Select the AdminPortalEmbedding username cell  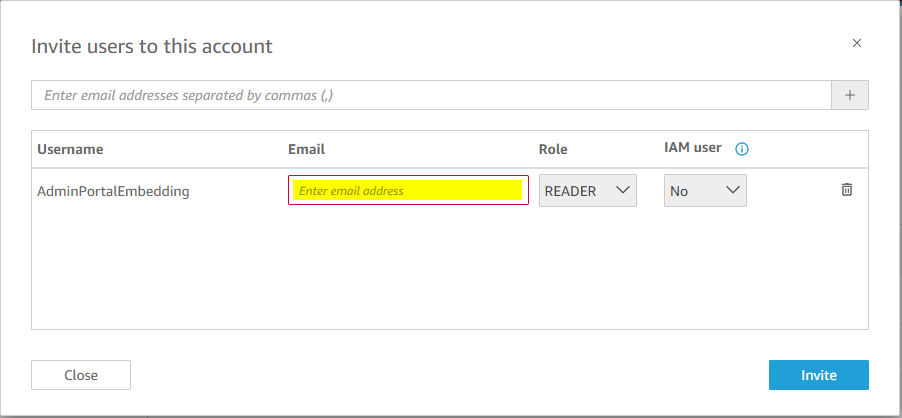click(113, 191)
